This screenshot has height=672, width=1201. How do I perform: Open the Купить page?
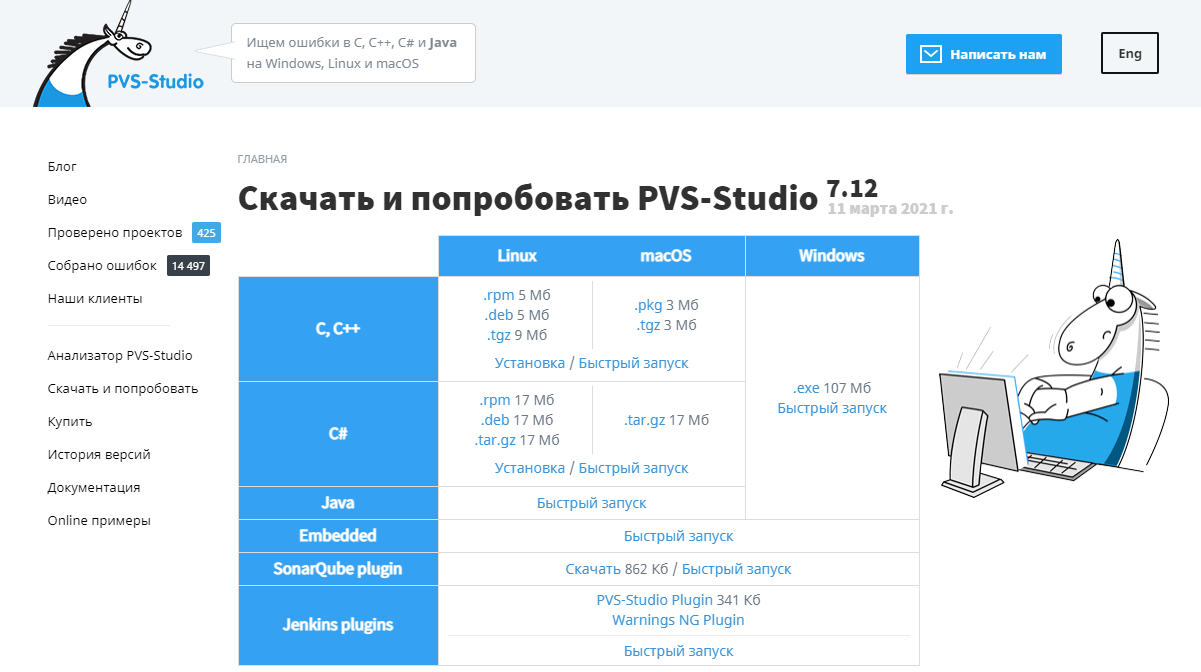click(x=70, y=421)
